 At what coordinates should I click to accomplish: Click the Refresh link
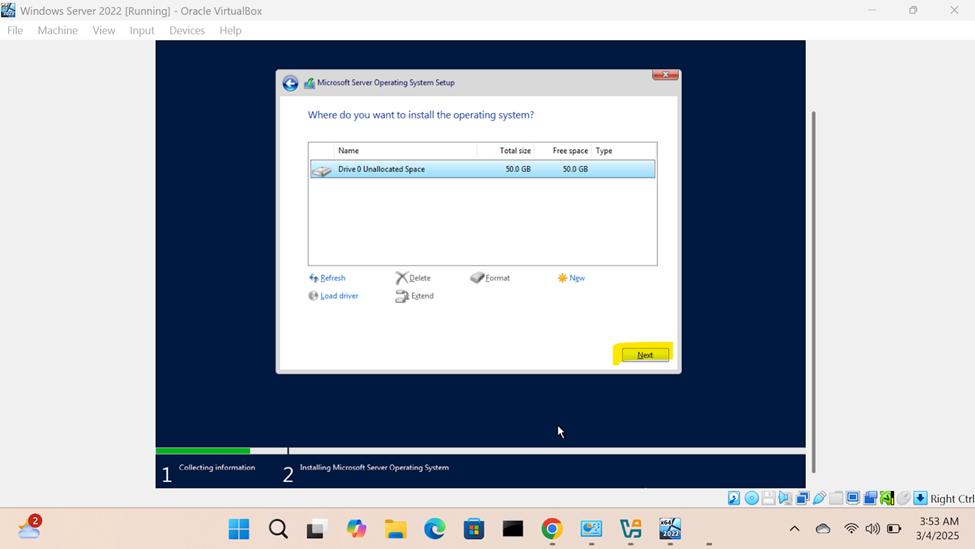click(327, 278)
